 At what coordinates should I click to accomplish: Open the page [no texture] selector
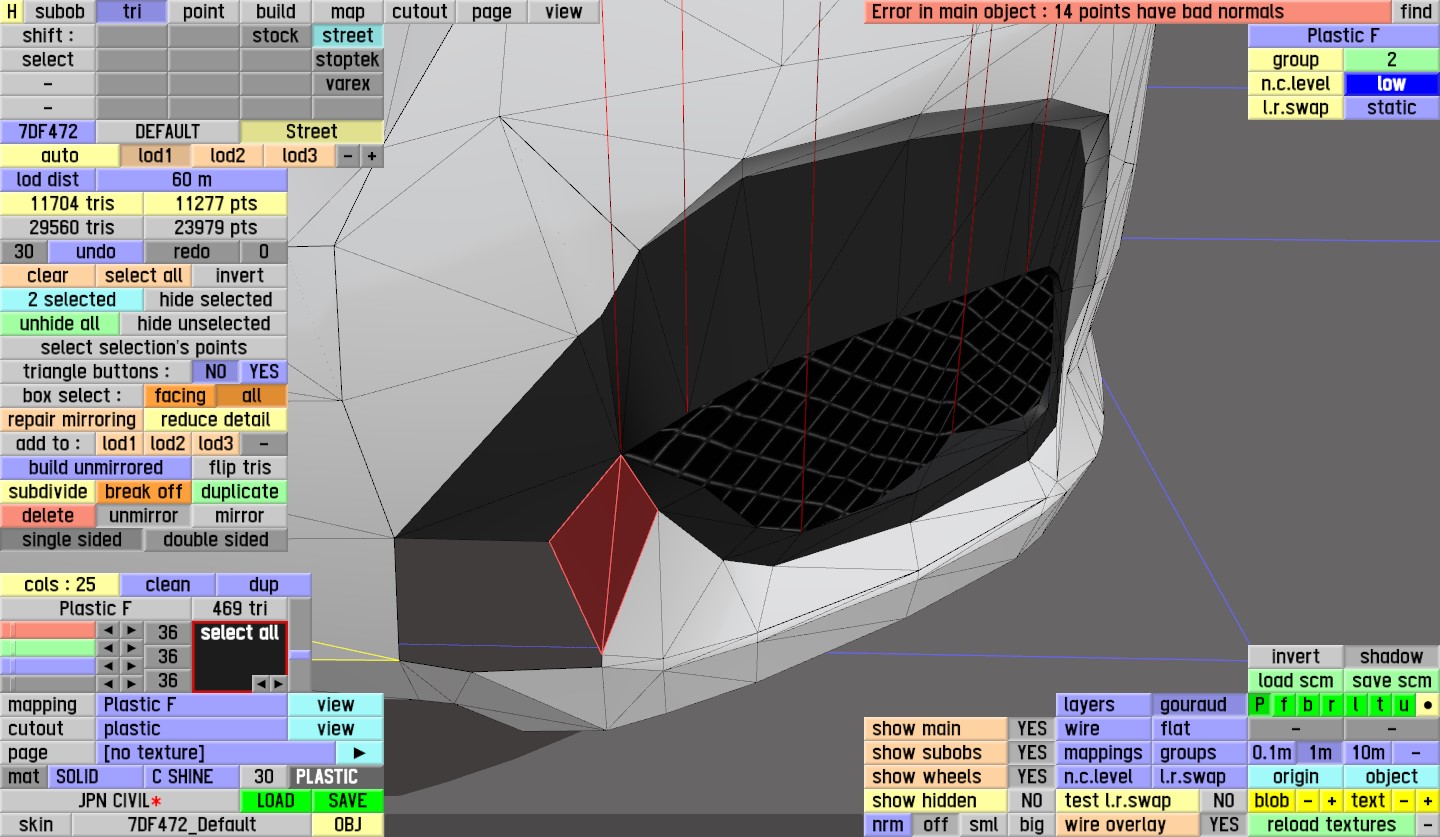pos(216,753)
